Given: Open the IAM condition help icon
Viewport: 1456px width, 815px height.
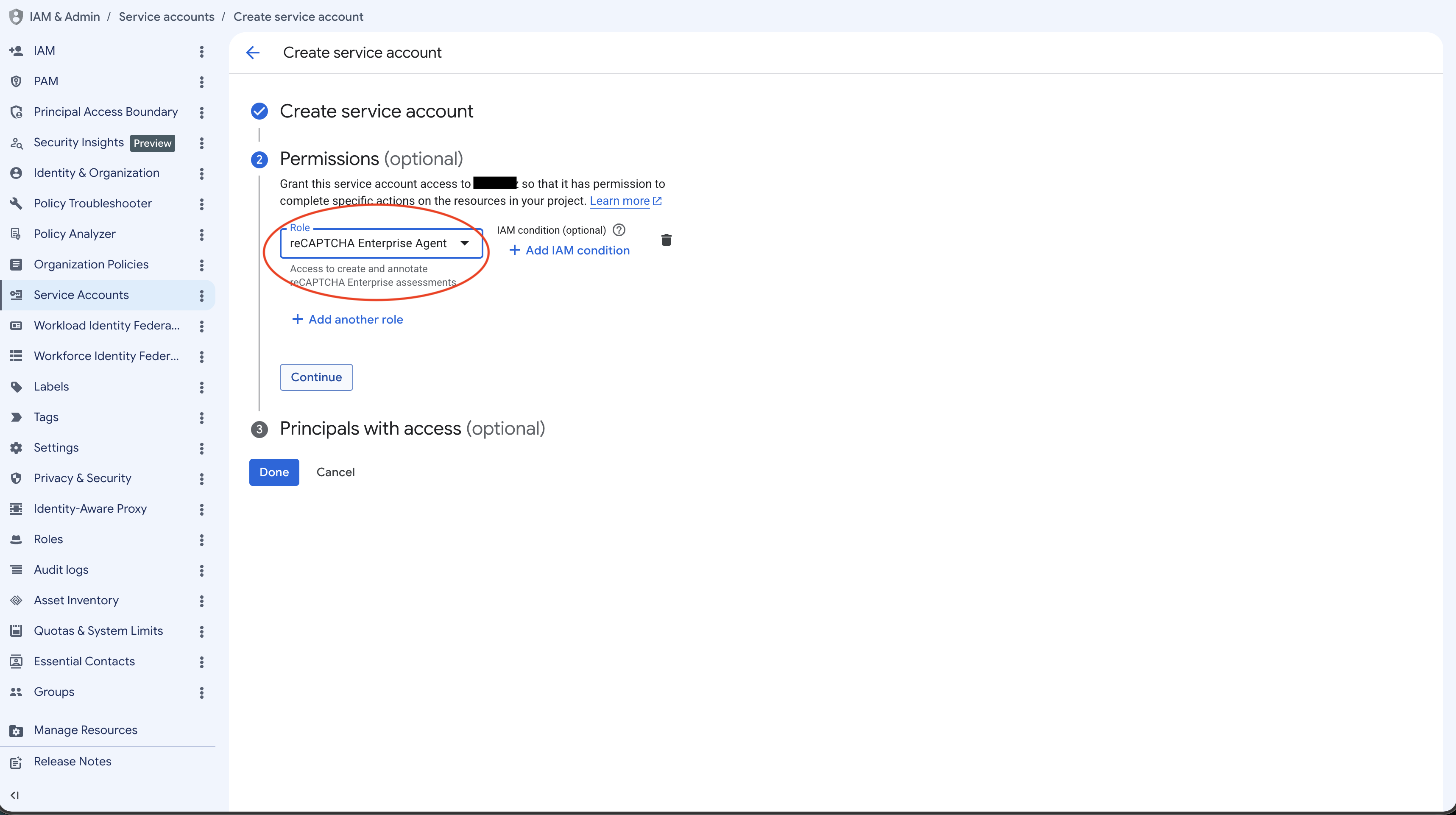Looking at the screenshot, I should tap(619, 230).
